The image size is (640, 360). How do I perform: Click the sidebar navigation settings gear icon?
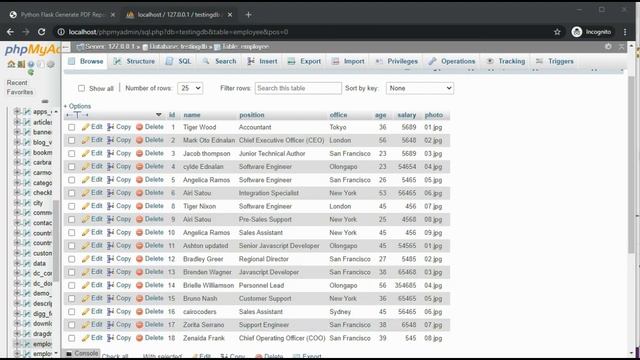(51, 64)
